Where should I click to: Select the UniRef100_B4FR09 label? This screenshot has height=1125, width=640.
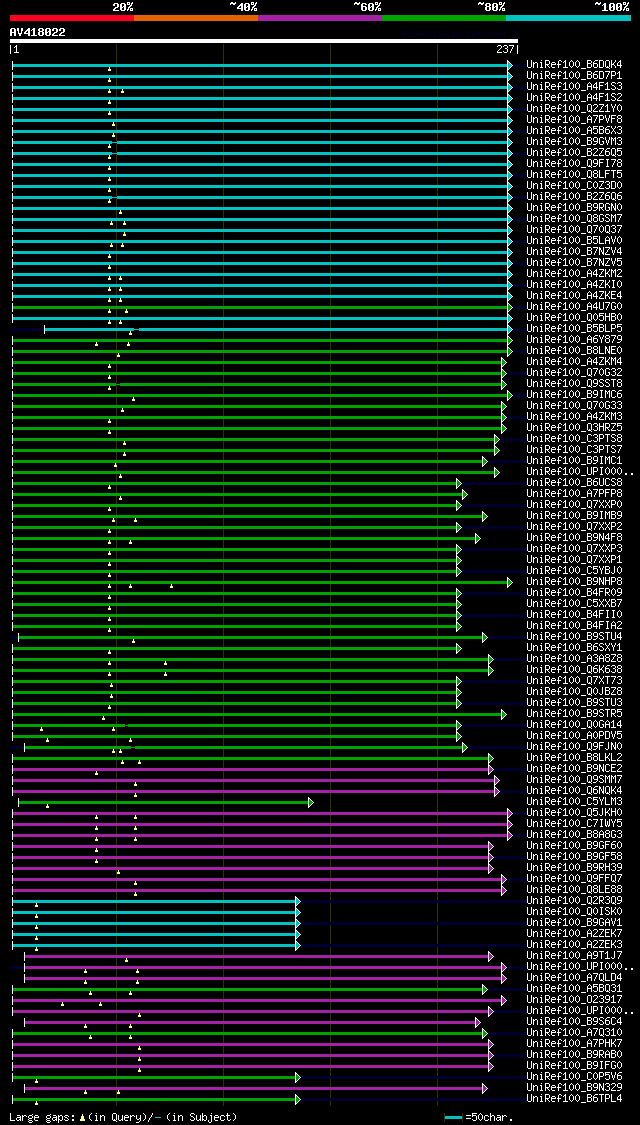pos(574,593)
